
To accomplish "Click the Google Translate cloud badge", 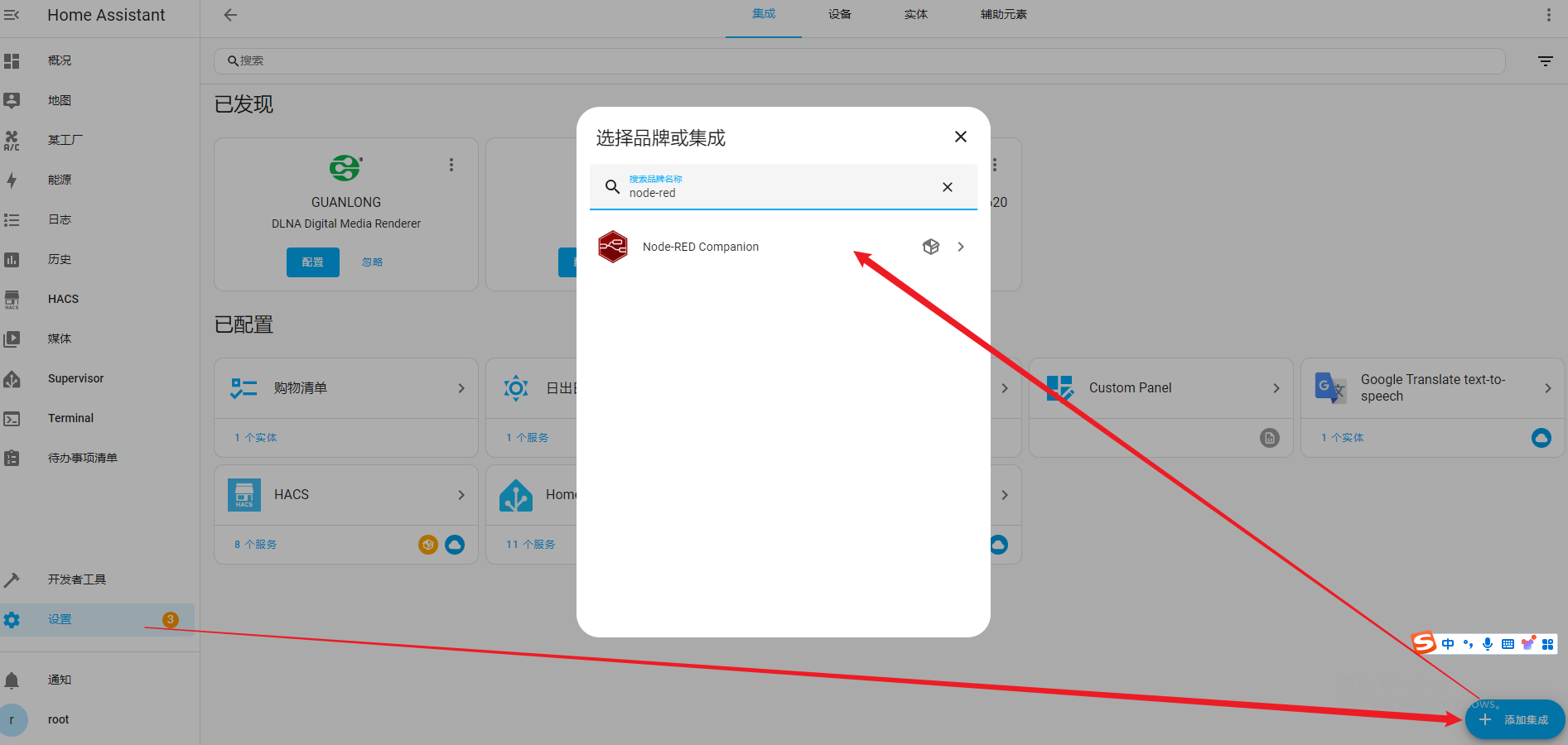I will 1541,438.
